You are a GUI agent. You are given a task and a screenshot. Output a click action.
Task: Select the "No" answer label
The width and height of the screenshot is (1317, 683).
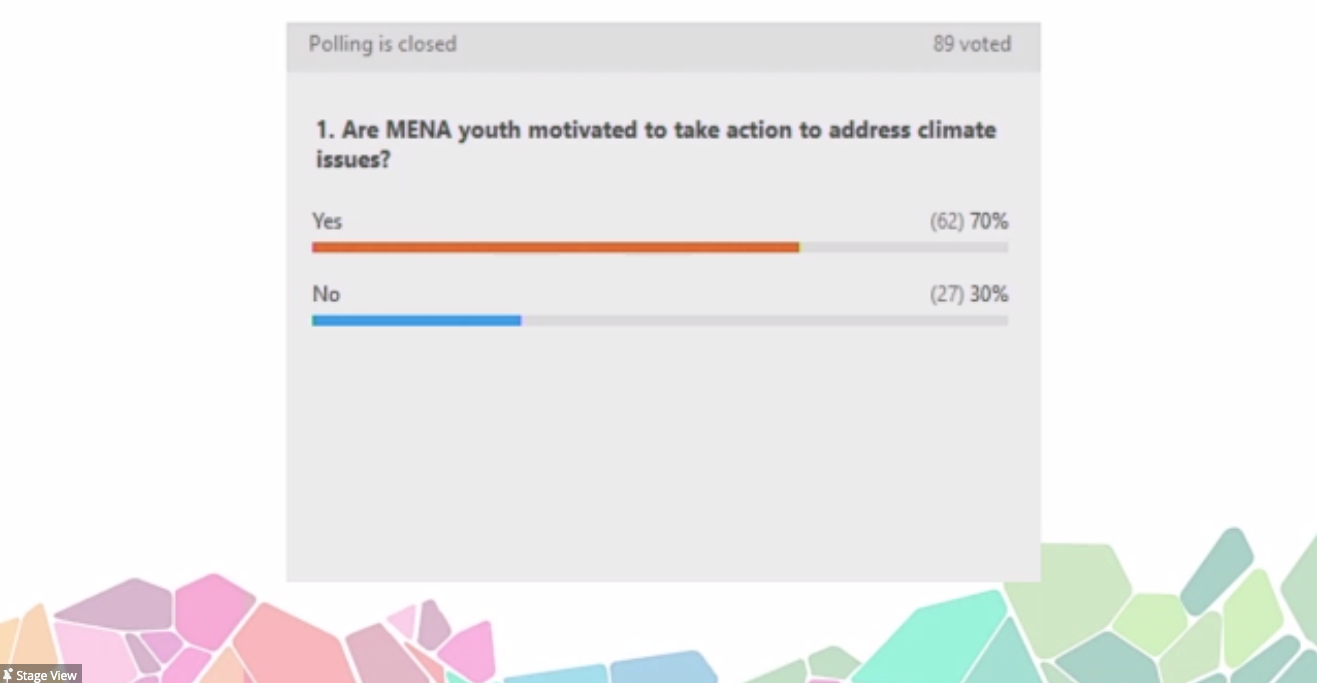click(326, 294)
